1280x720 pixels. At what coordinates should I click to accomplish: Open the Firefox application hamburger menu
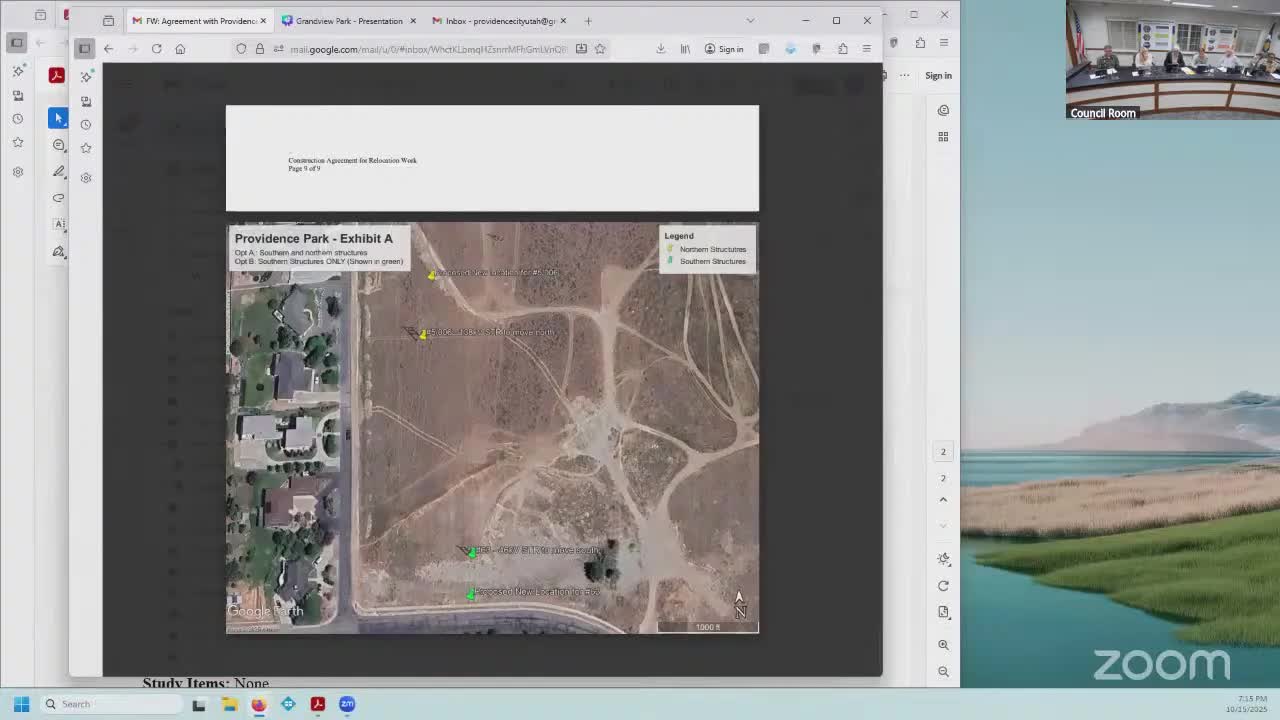866,49
